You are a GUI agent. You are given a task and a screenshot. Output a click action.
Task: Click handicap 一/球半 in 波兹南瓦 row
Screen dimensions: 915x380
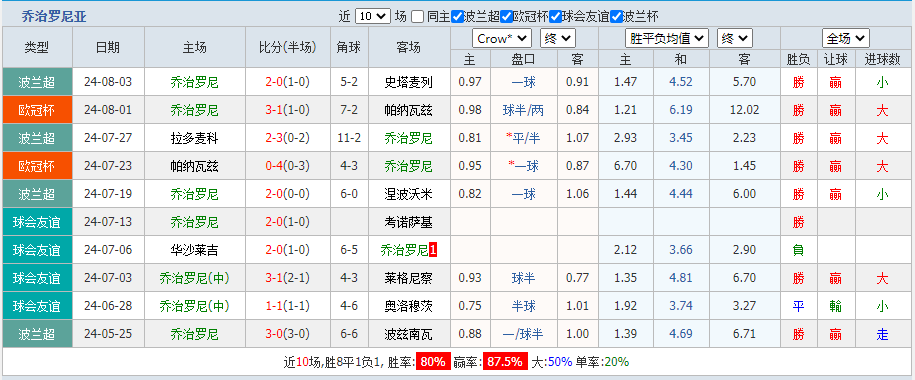tap(523, 334)
